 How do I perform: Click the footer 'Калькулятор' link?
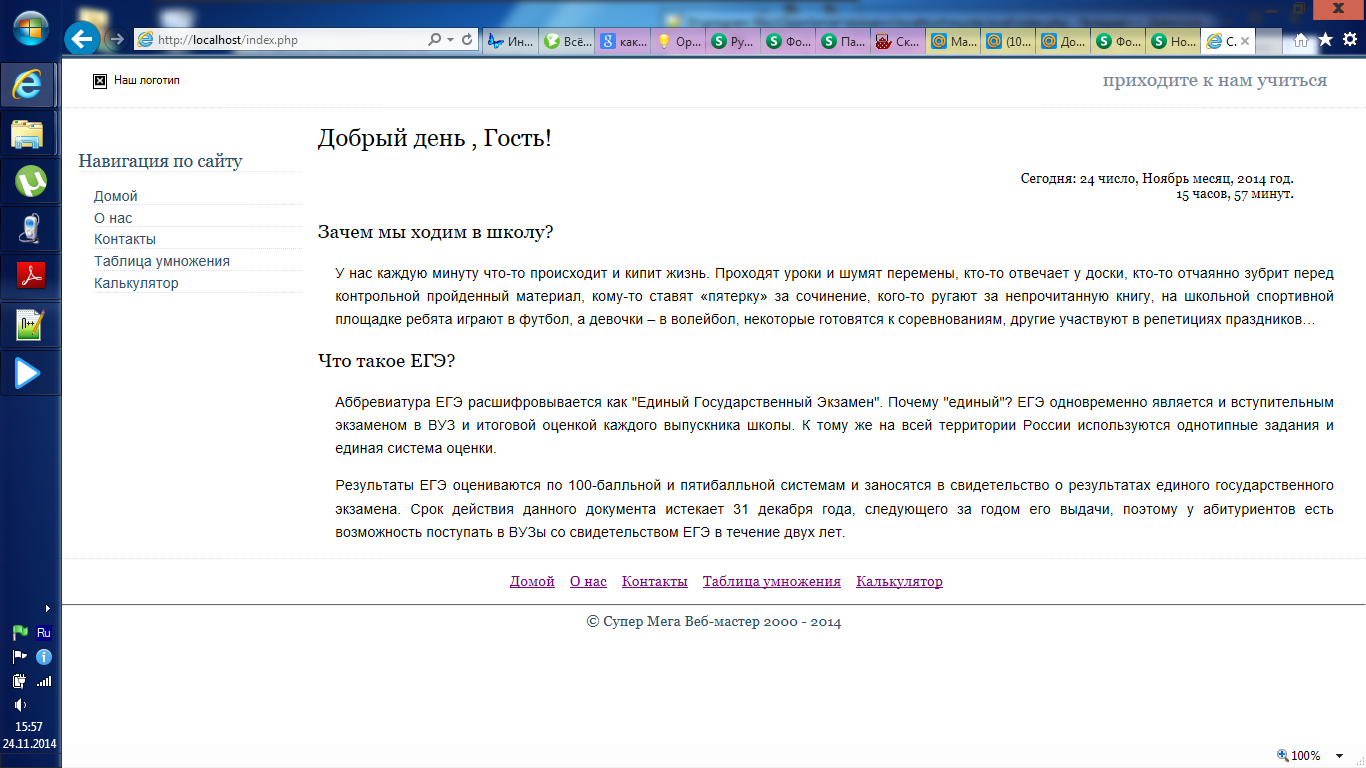(x=899, y=582)
